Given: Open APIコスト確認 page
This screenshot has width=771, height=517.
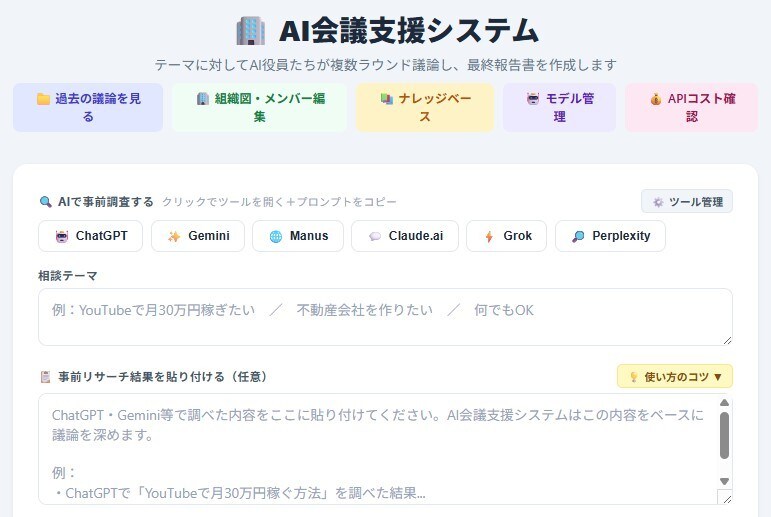Looking at the screenshot, I should tap(691, 107).
